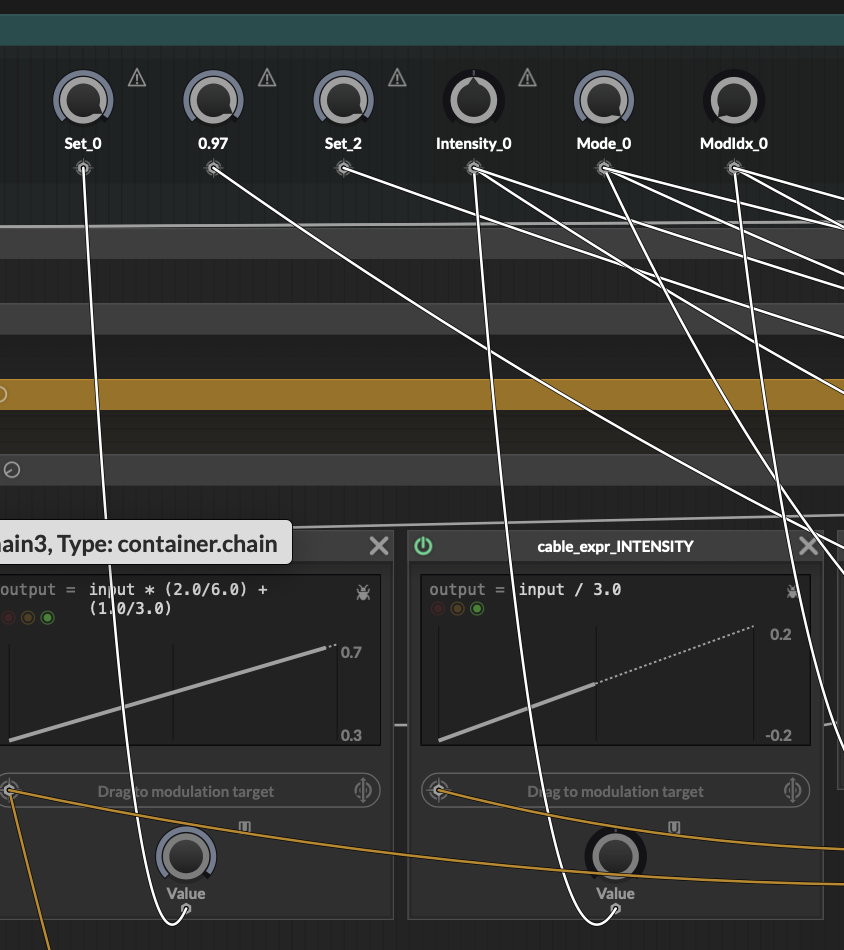Viewport: 844px width, 950px height.
Task: Toggle power on cable_expr_INTENSITY node
Action: (424, 546)
